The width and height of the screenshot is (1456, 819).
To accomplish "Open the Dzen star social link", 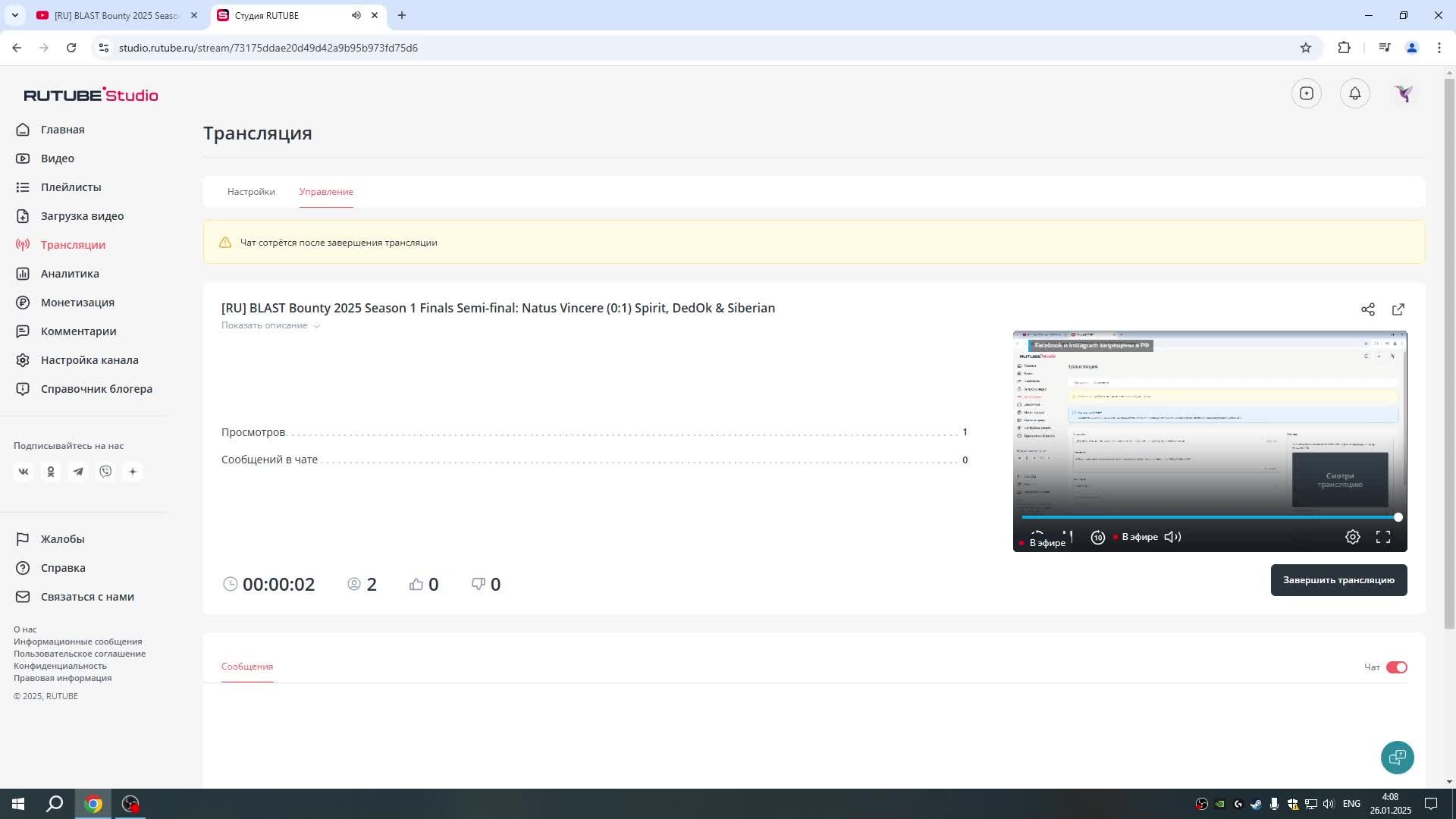I will coord(133,472).
